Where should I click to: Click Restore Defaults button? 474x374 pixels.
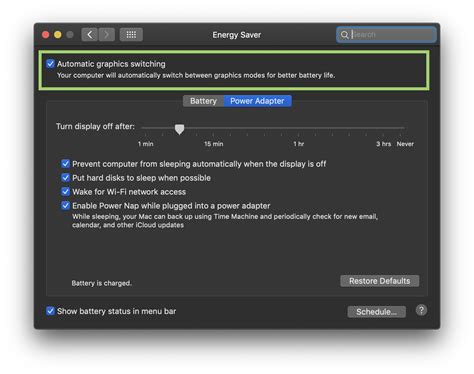tap(379, 281)
